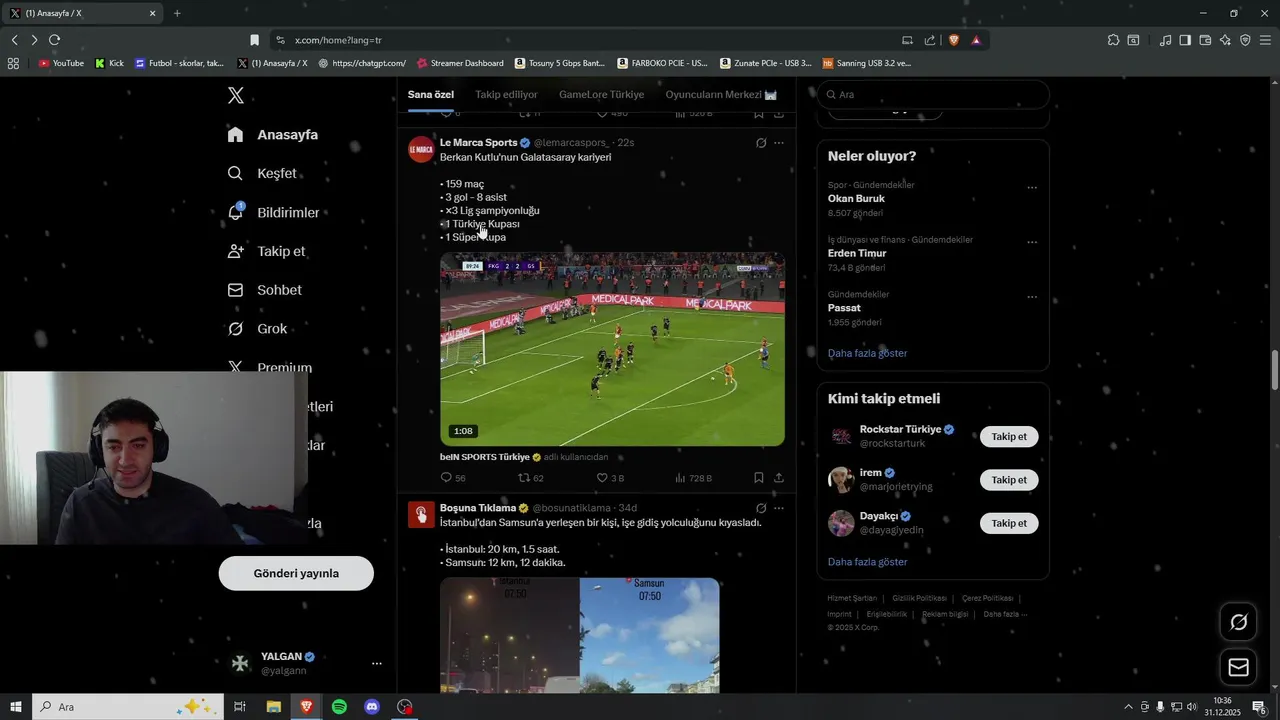Open the Oyuncuların Merkezi tab
The height and width of the screenshot is (720, 1280).
point(721,95)
